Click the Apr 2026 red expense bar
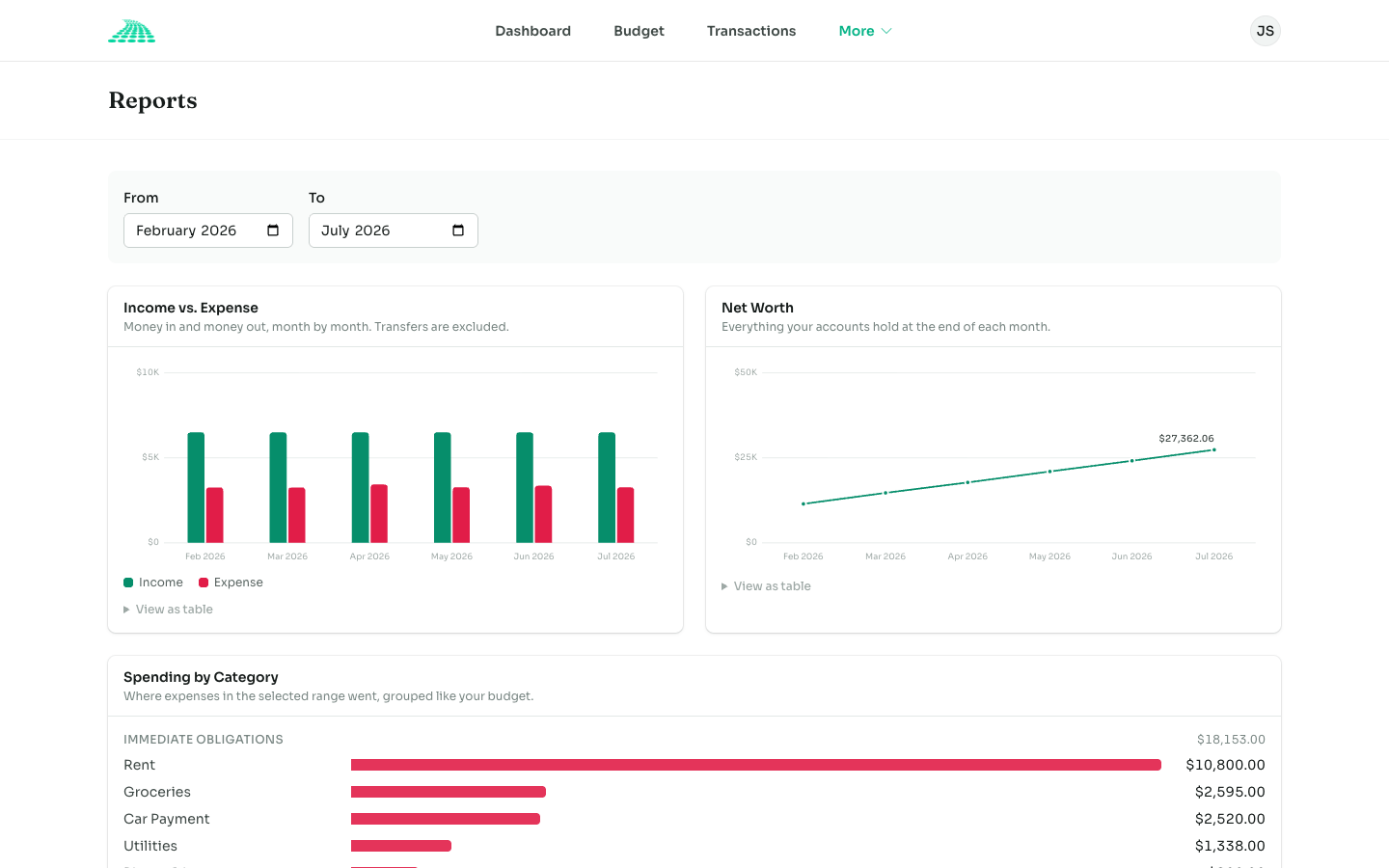Viewport: 1389px width, 868px height. [379, 513]
